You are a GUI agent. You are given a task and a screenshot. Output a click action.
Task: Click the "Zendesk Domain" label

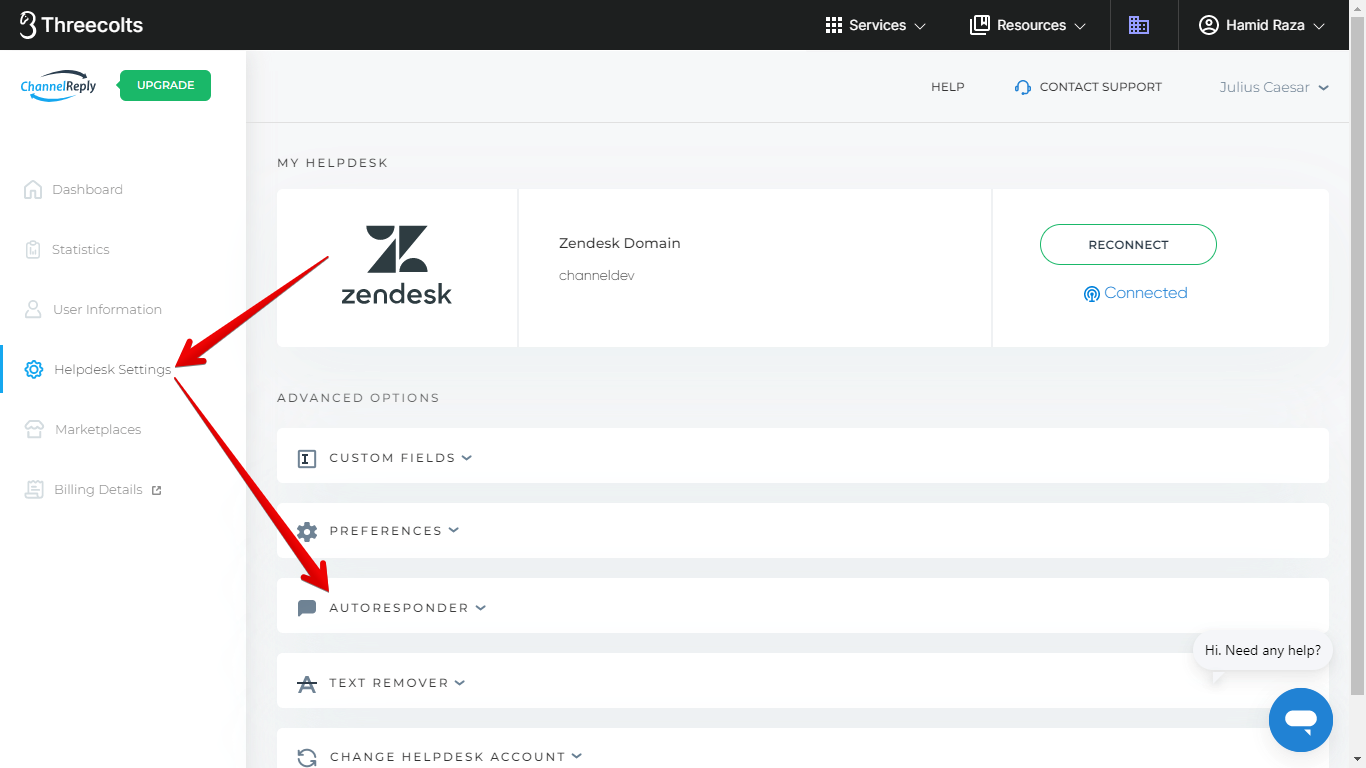click(620, 243)
